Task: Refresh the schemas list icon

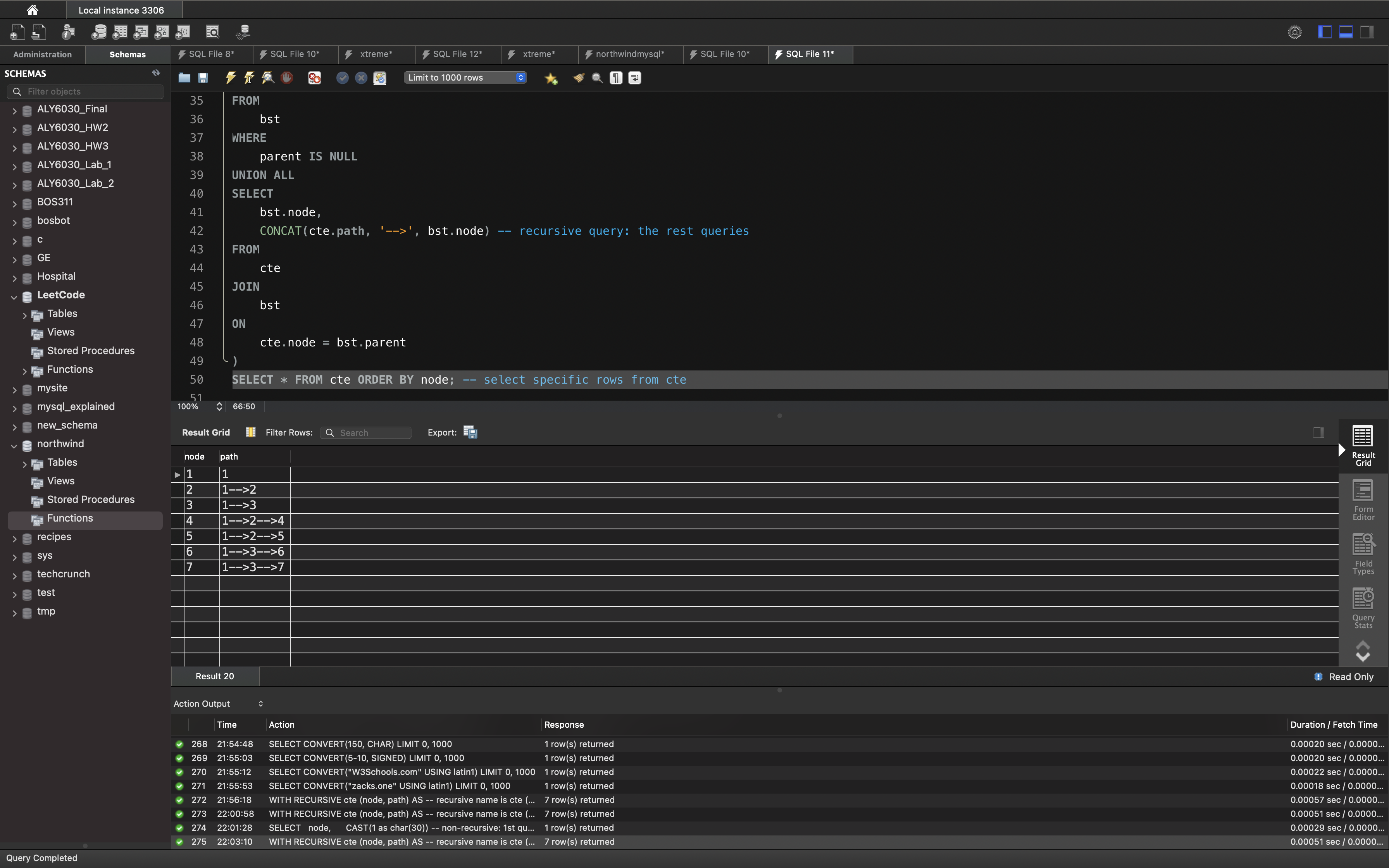Action: point(155,73)
